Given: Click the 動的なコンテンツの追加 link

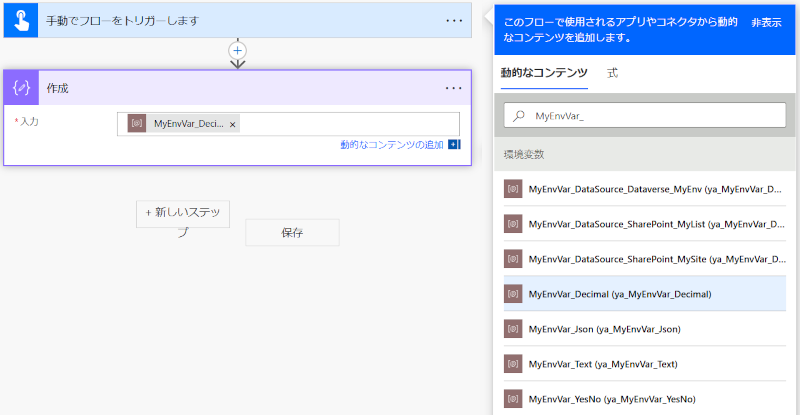Looking at the screenshot, I should [391, 145].
